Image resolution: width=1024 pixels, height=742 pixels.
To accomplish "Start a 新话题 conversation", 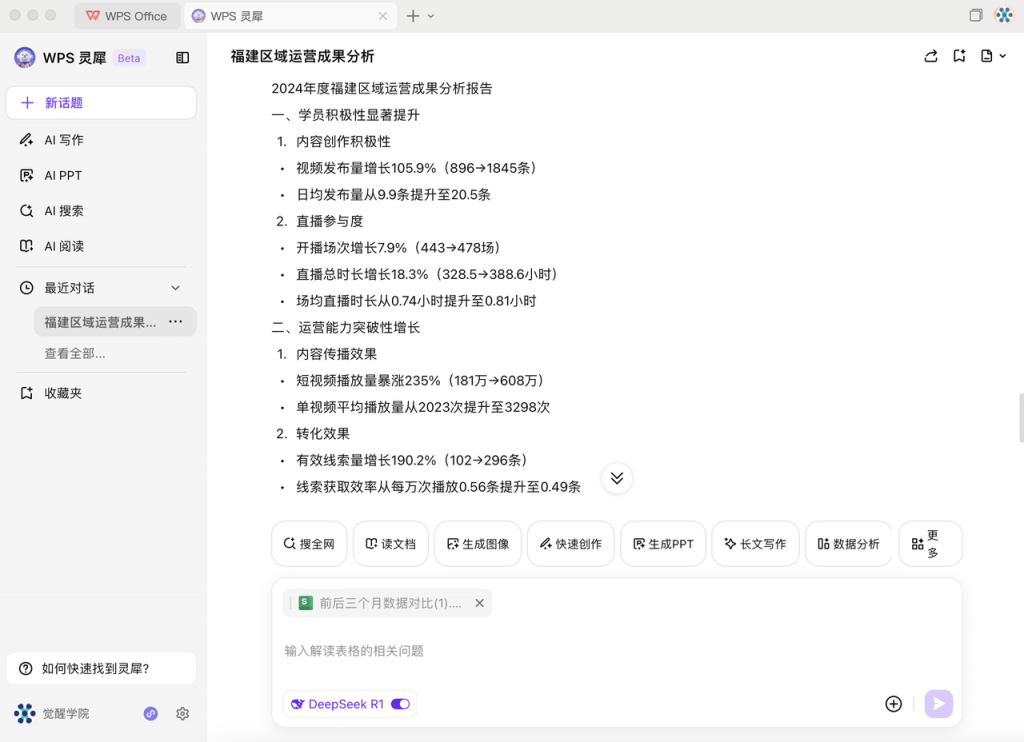I will pos(101,103).
